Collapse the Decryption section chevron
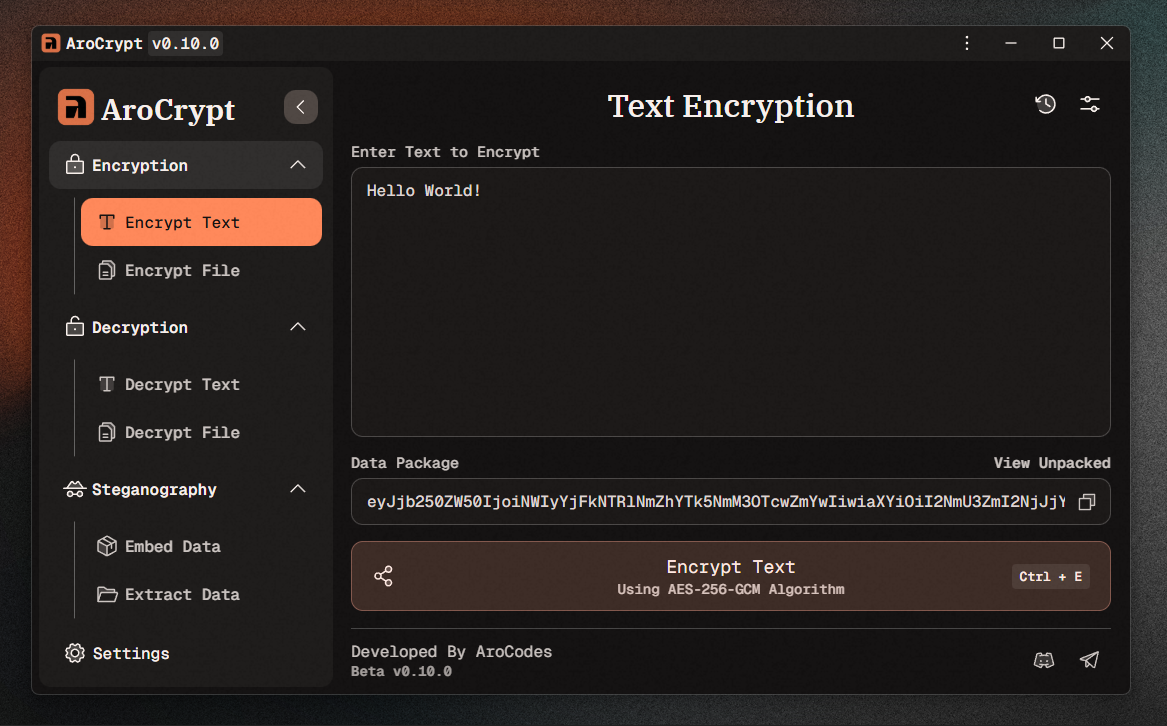 point(298,327)
